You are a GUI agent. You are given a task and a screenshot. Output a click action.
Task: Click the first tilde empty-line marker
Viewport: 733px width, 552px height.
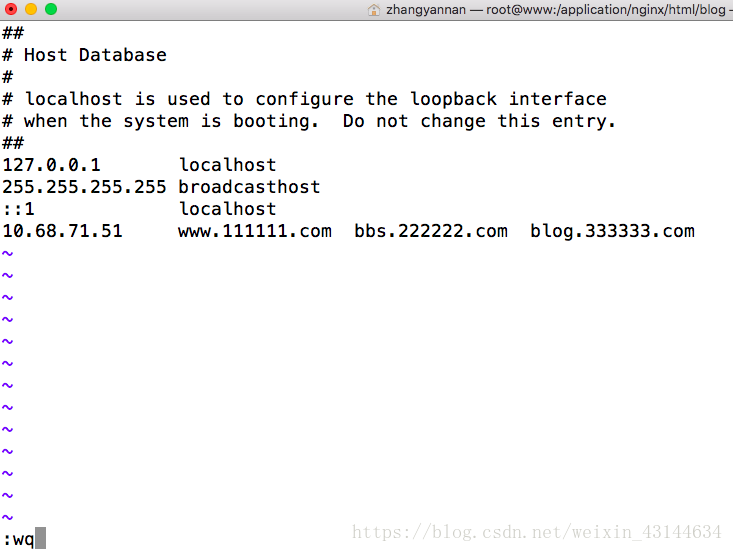coord(7,253)
